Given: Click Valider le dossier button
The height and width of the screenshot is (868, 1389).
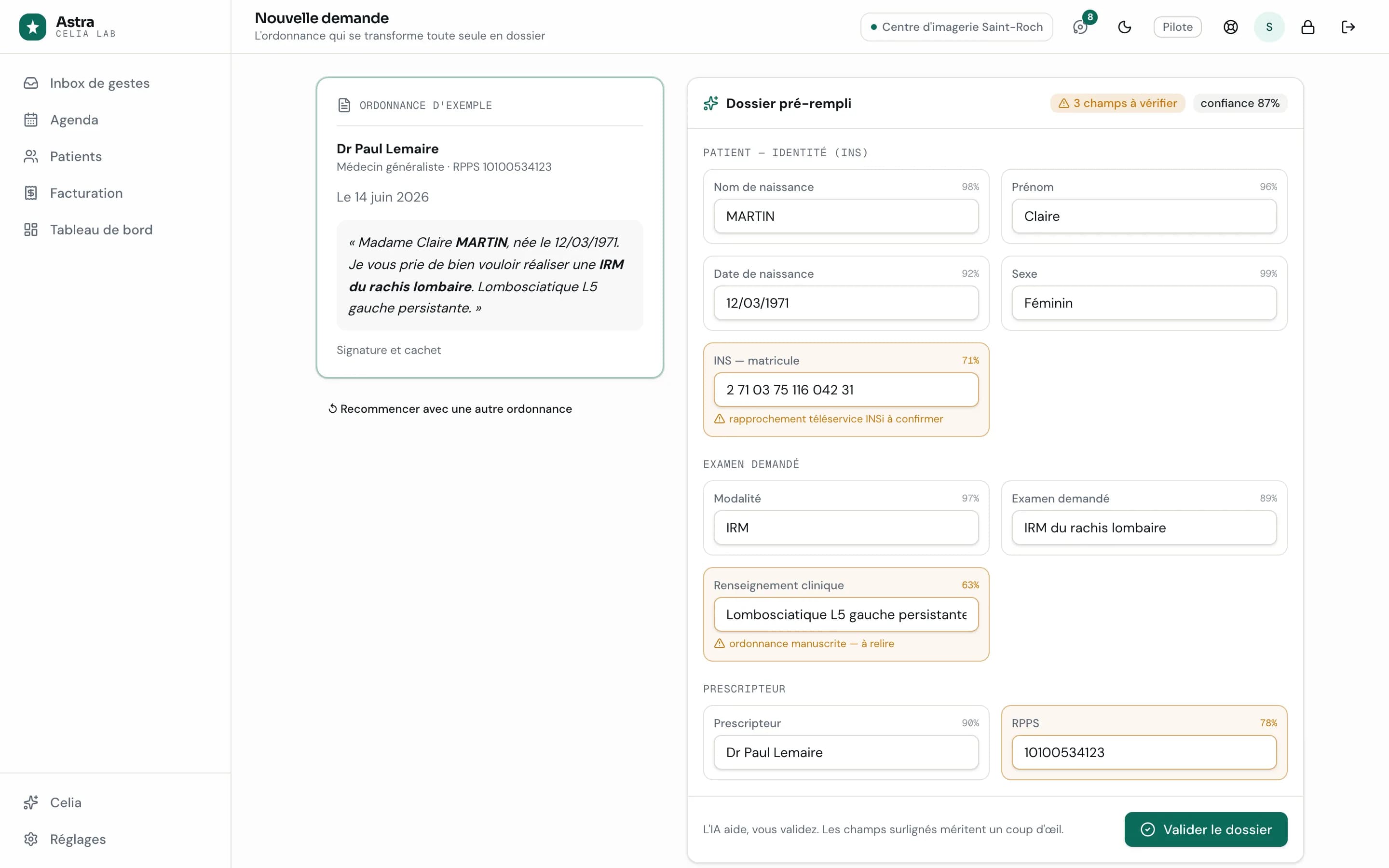Looking at the screenshot, I should pos(1205,829).
